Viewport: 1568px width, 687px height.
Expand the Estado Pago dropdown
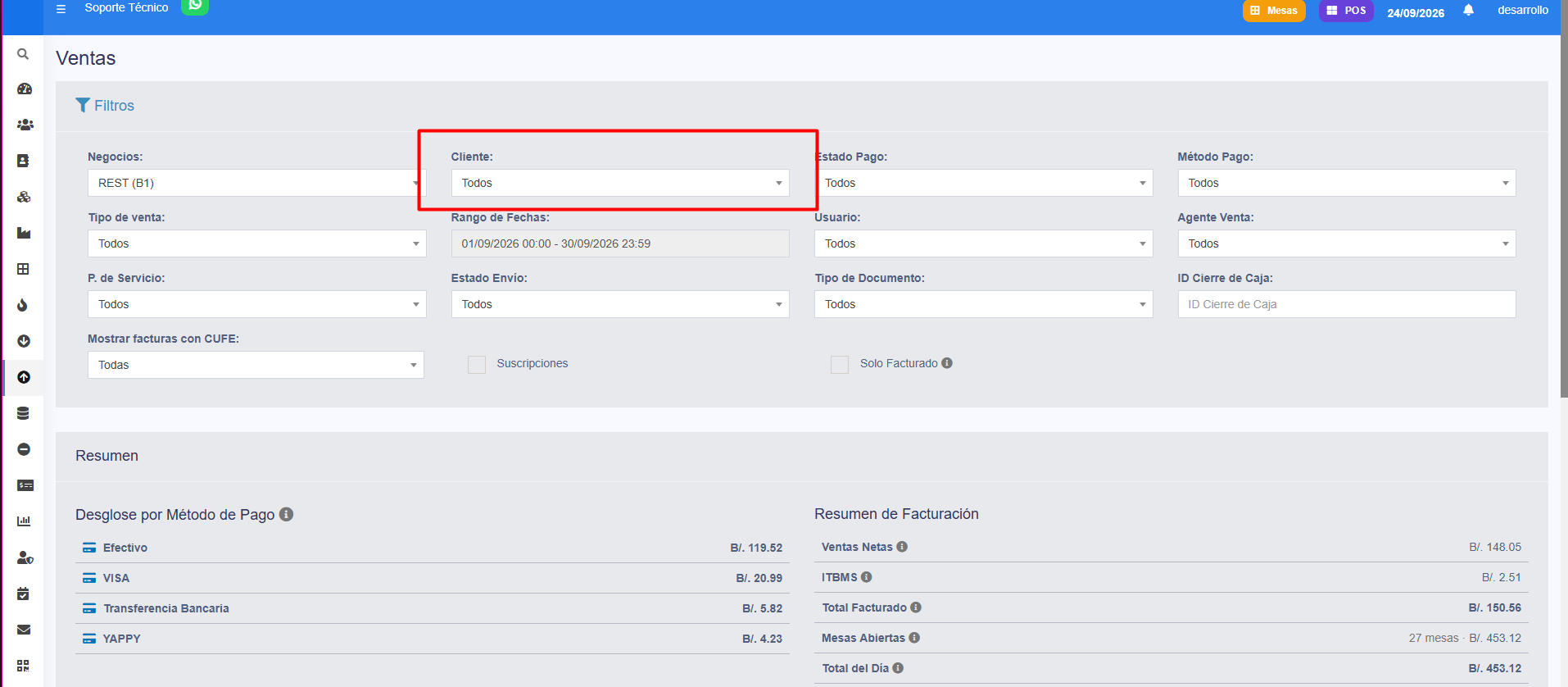click(983, 183)
